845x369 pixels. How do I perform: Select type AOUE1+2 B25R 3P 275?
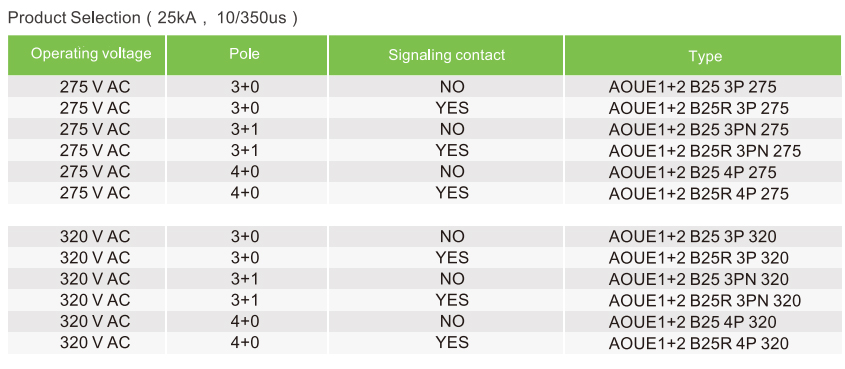pos(698,108)
